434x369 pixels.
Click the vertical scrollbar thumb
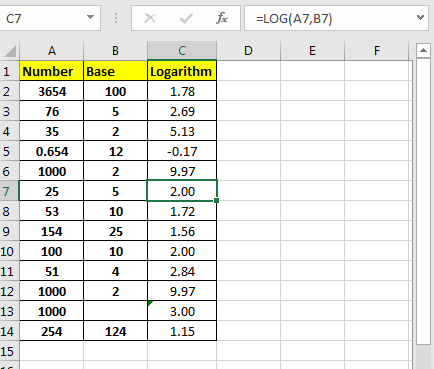pos(423,201)
